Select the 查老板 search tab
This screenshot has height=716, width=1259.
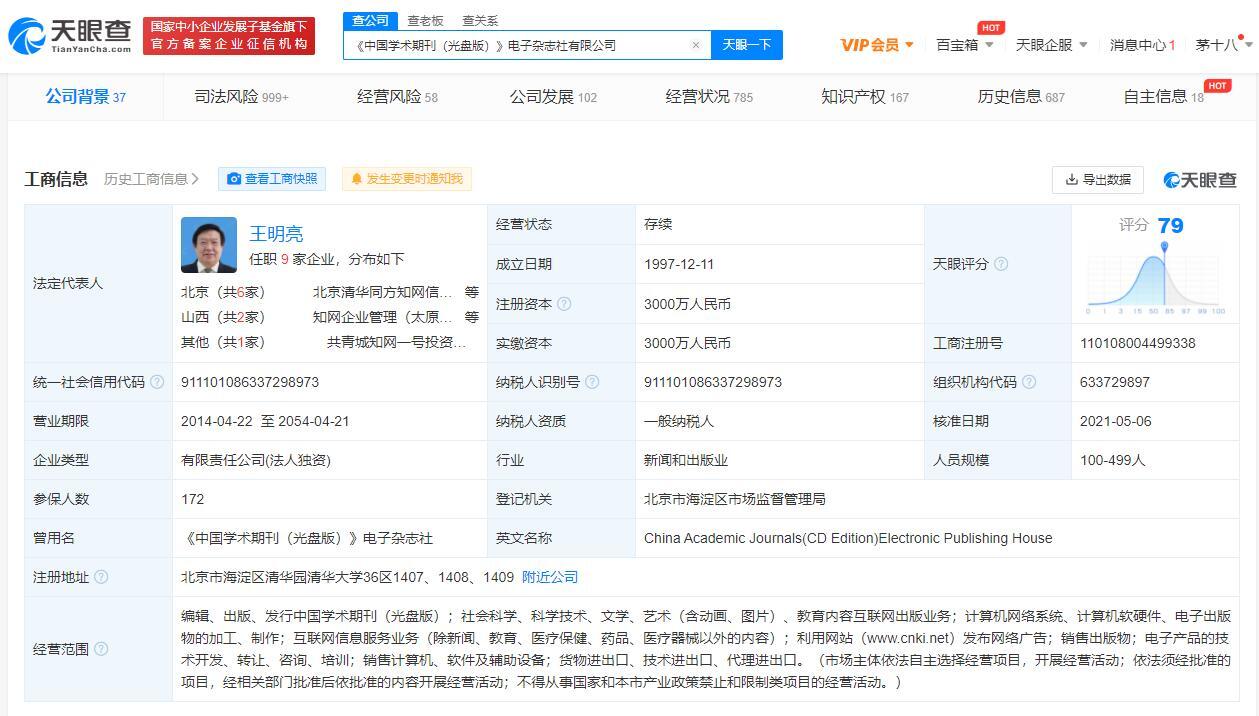pyautogui.click(x=425, y=20)
